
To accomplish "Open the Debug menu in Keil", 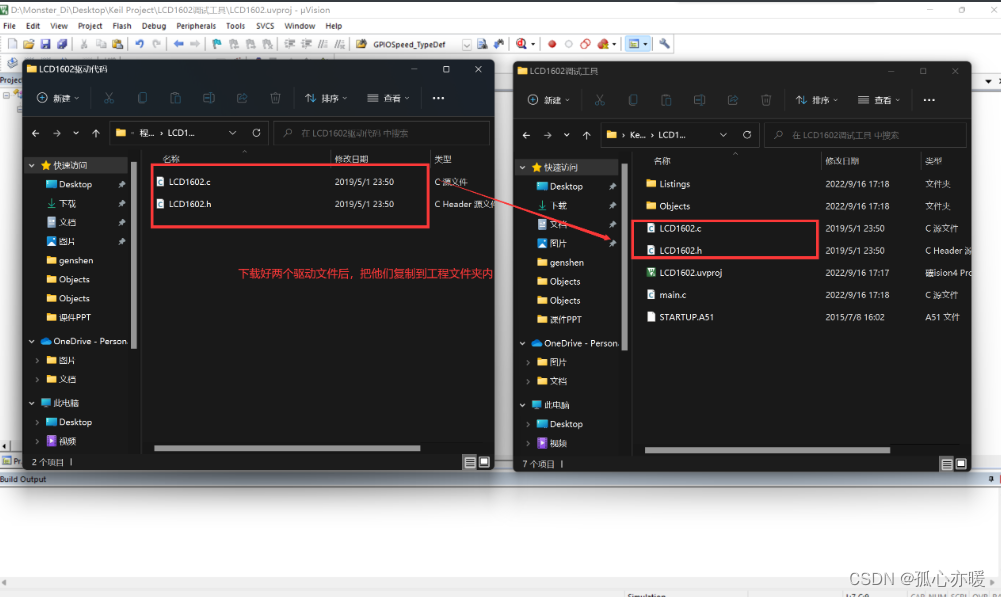I will point(154,26).
